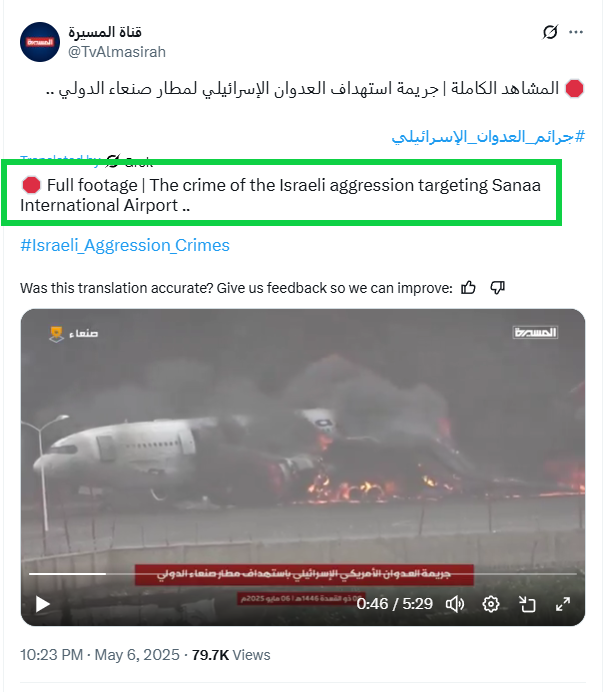The image size is (607, 692).
Task: Give thumbs up for translation accuracy
Action: click(x=468, y=288)
